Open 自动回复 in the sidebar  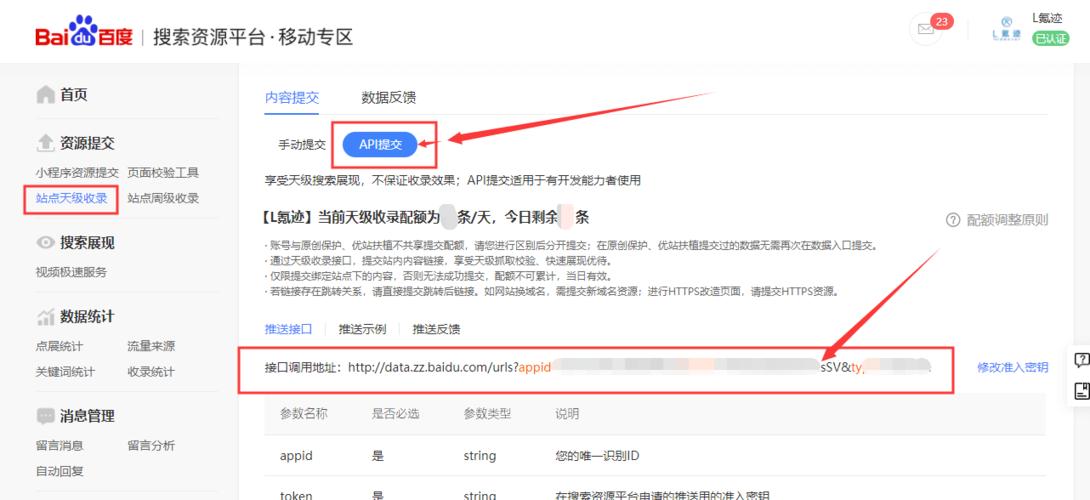pos(59,471)
